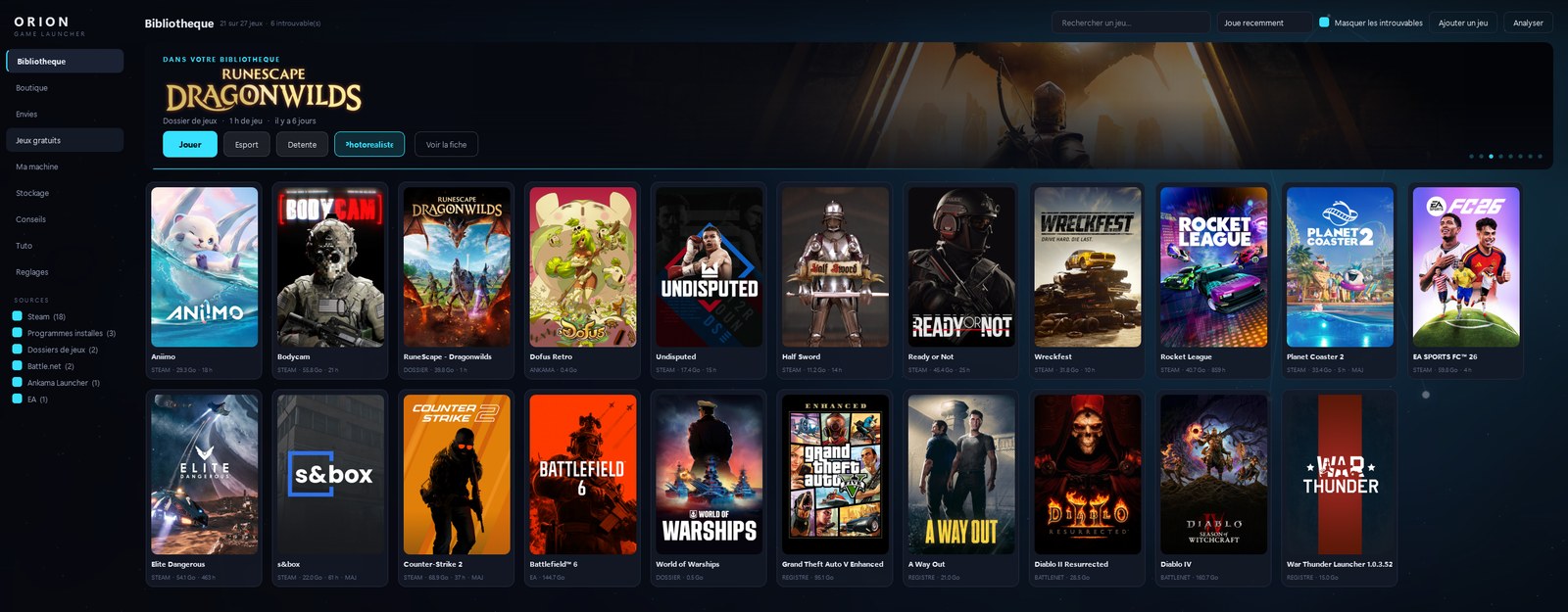Open Reglages settings in sidebar

[65, 272]
